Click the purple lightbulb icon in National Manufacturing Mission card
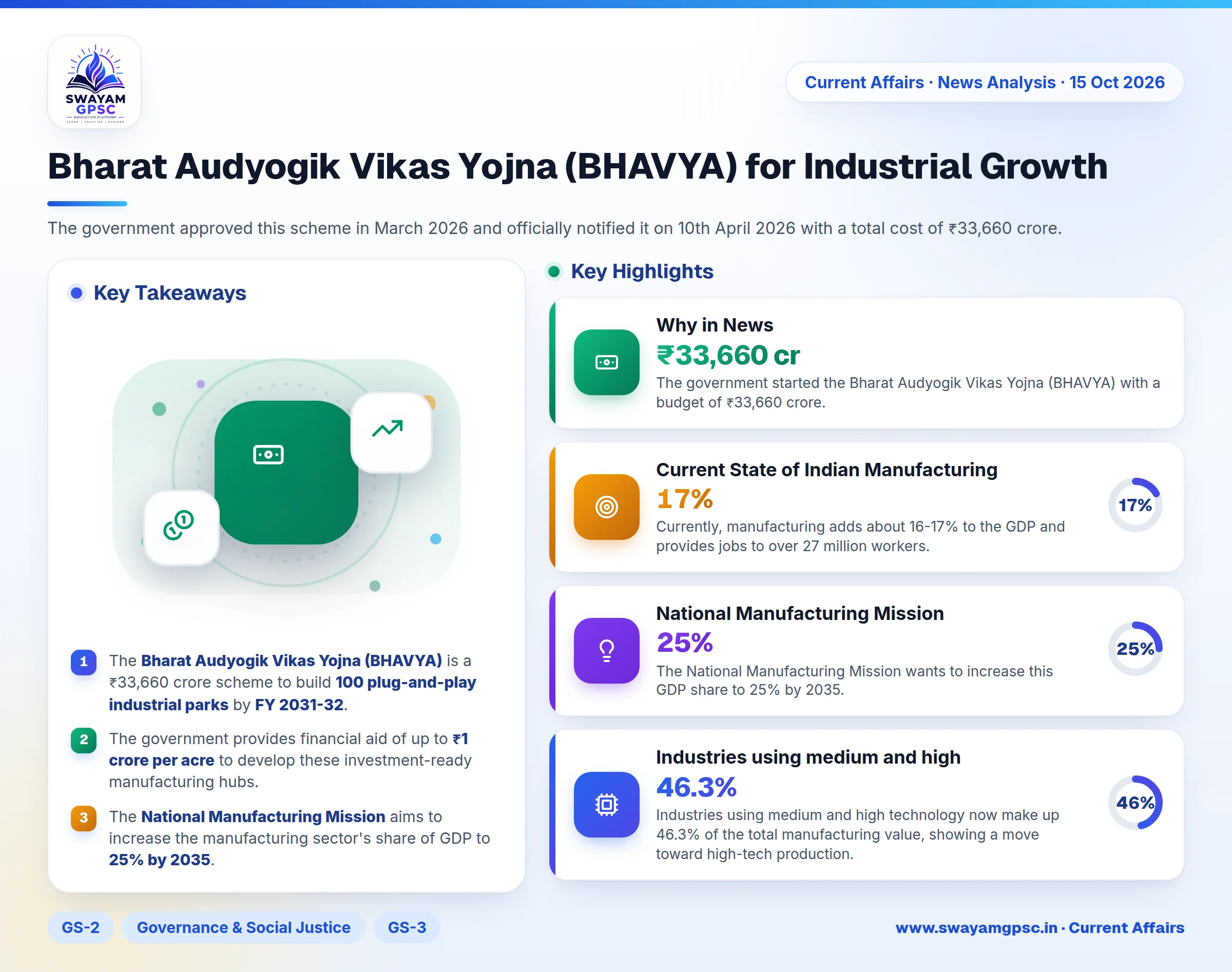Image resolution: width=1232 pixels, height=972 pixels. [606, 650]
